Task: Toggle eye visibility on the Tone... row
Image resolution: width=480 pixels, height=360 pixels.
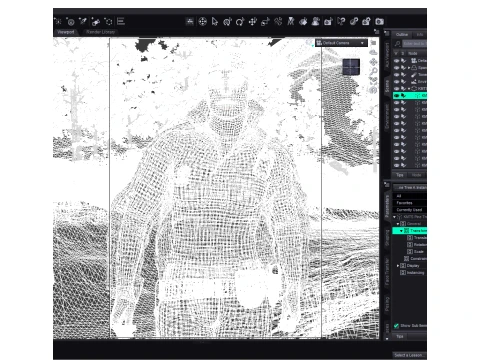Action: pyautogui.click(x=396, y=75)
